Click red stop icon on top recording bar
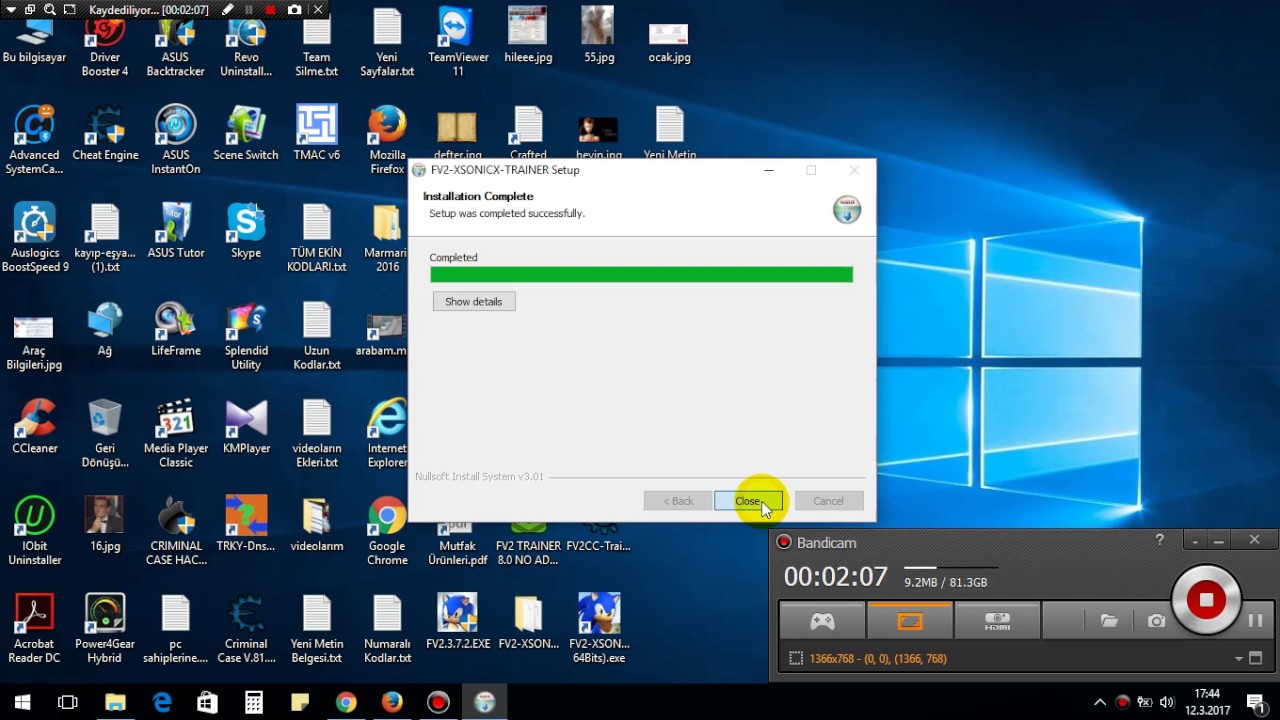The width and height of the screenshot is (1280, 720). [x=270, y=9]
